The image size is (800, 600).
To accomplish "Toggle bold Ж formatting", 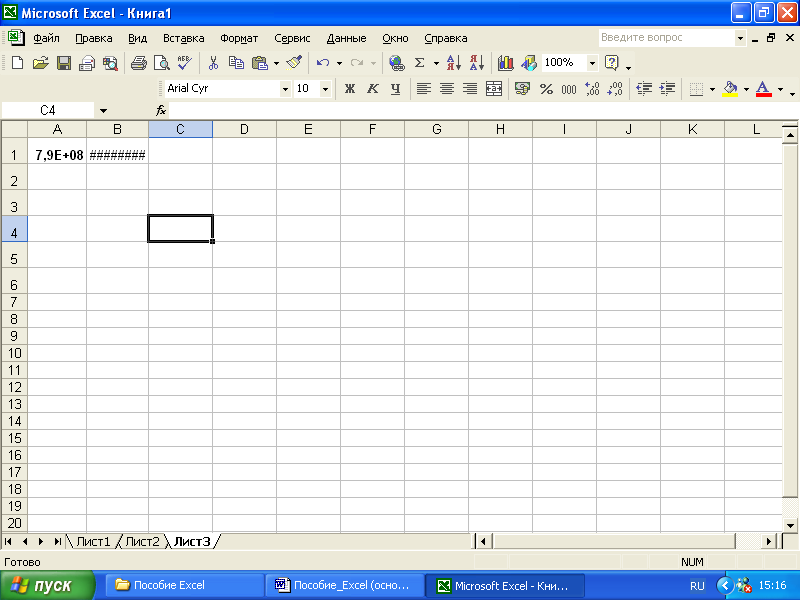I will pyautogui.click(x=349, y=89).
